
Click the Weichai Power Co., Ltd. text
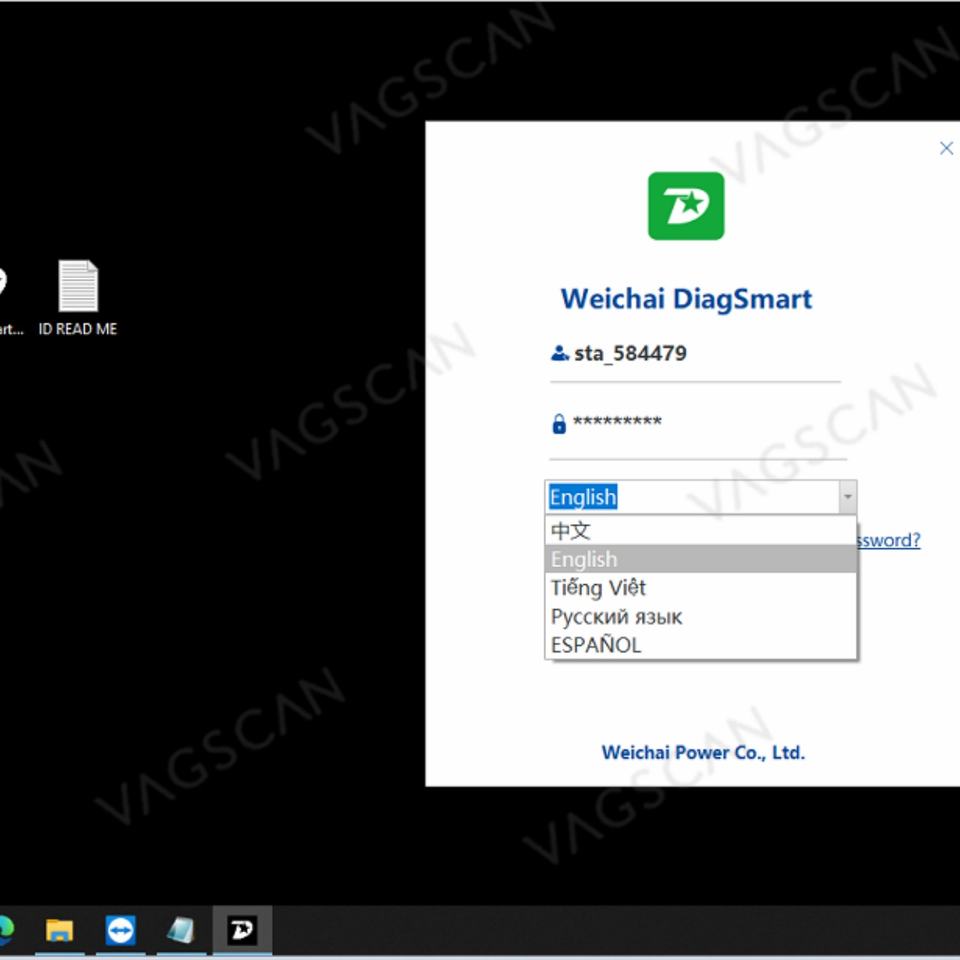coord(703,752)
